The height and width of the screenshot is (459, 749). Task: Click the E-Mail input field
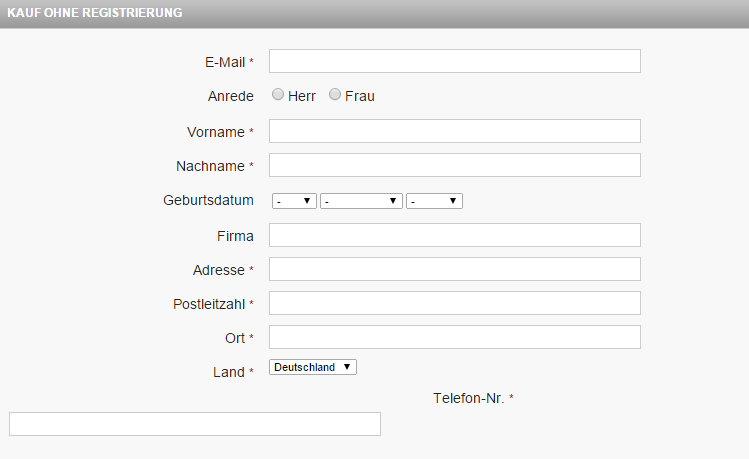coord(454,61)
